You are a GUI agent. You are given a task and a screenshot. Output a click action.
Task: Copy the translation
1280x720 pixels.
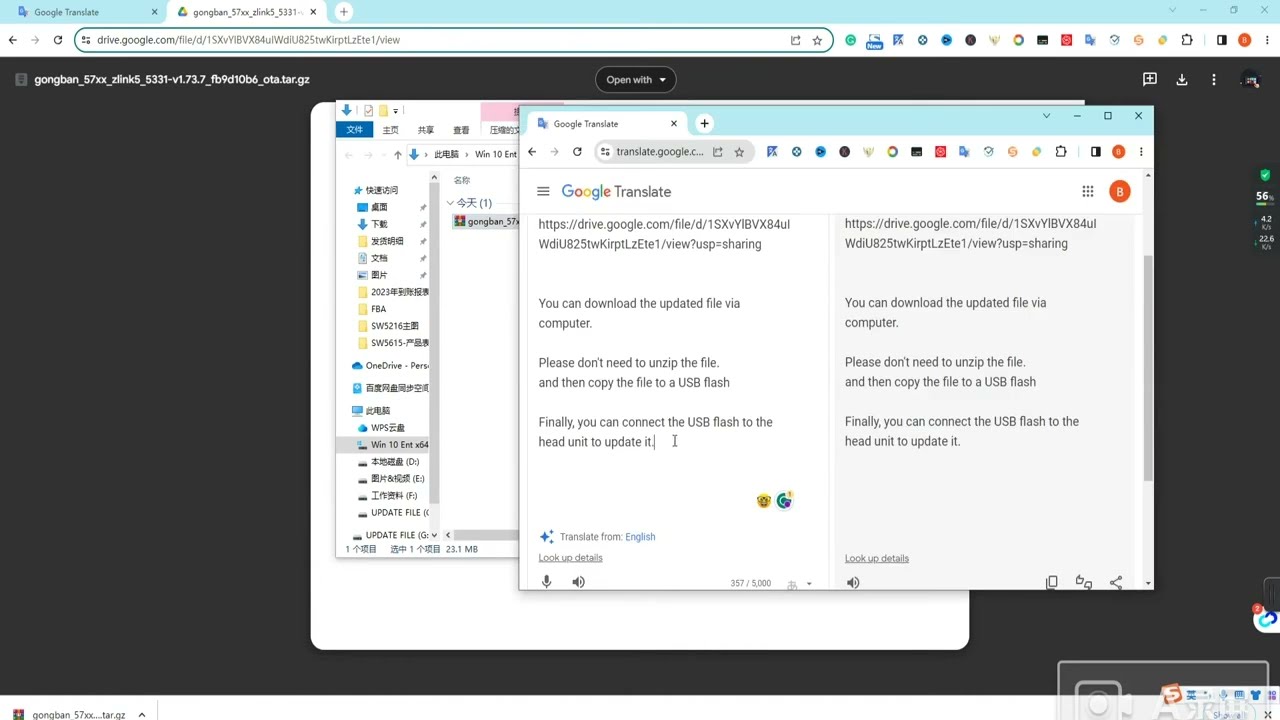(1052, 582)
